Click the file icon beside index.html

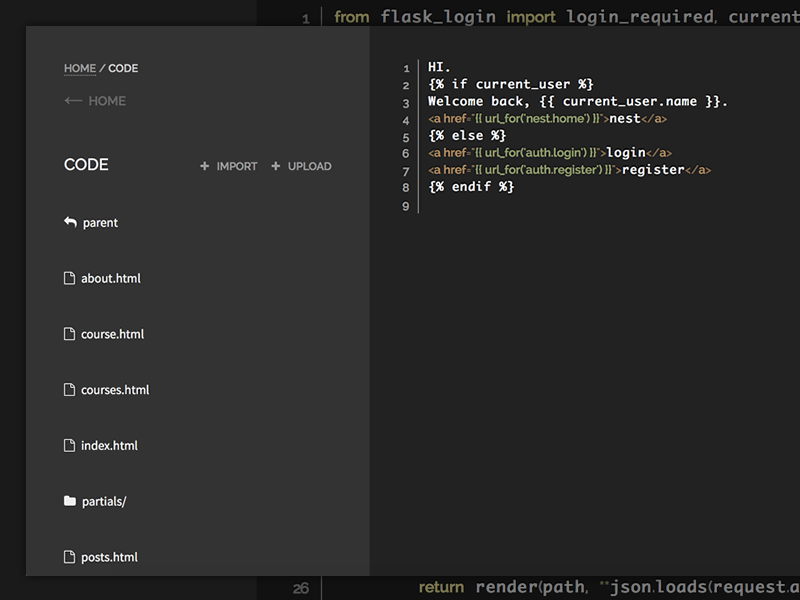click(x=68, y=445)
